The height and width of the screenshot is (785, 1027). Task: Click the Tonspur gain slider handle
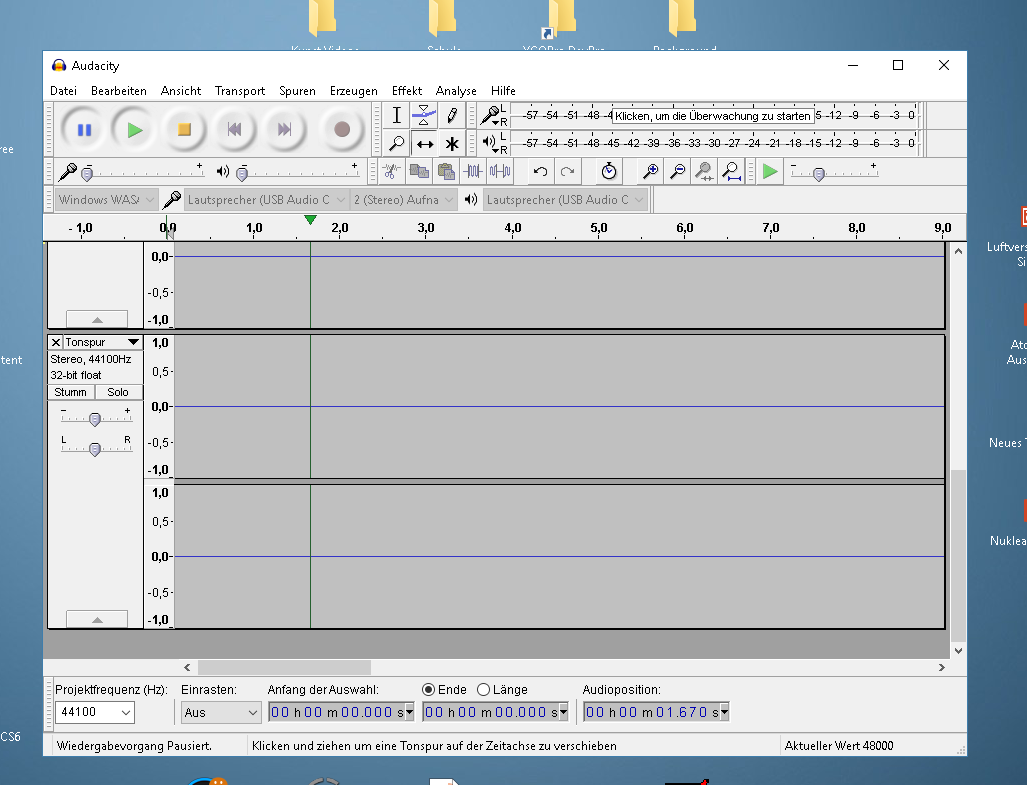click(x=95, y=419)
